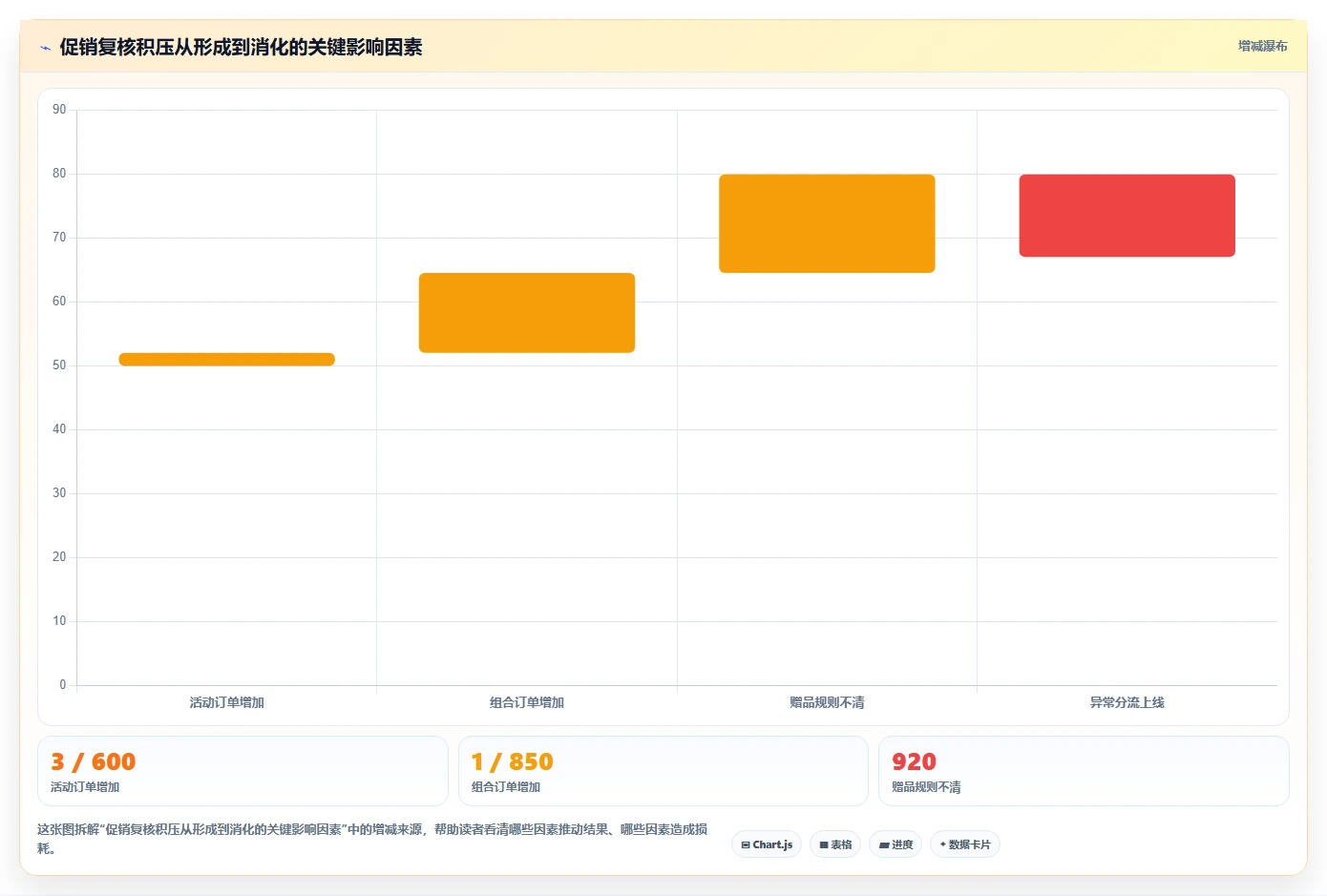The image size is (1327, 896).
Task: Click the 赠品规则不清 orange bar
Action: click(x=827, y=223)
